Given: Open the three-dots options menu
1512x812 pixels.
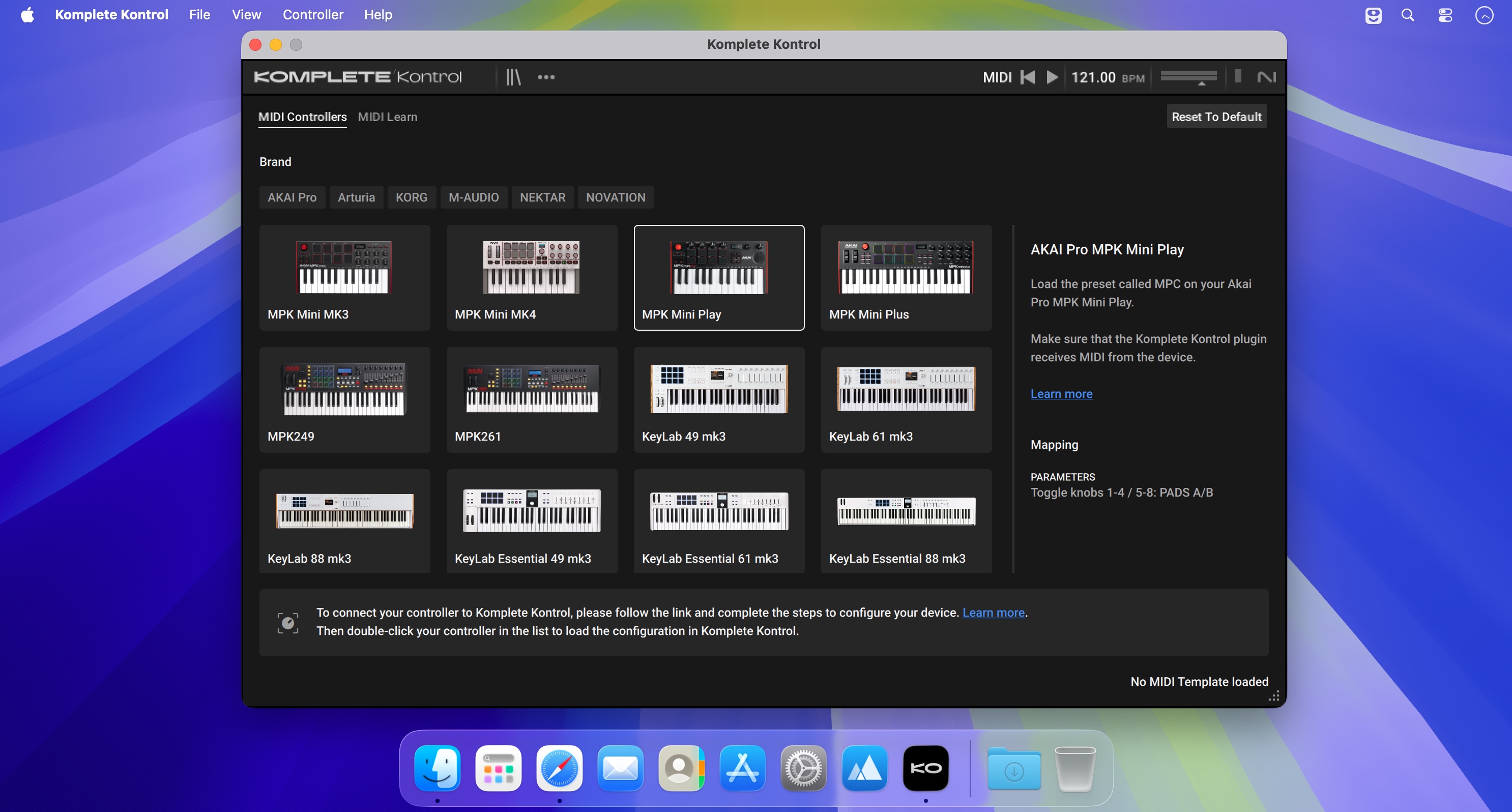Looking at the screenshot, I should pos(546,77).
